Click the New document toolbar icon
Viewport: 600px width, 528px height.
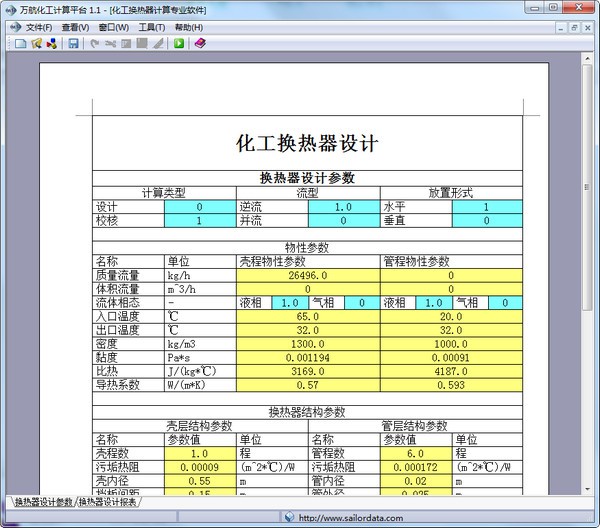pyautogui.click(x=21, y=44)
